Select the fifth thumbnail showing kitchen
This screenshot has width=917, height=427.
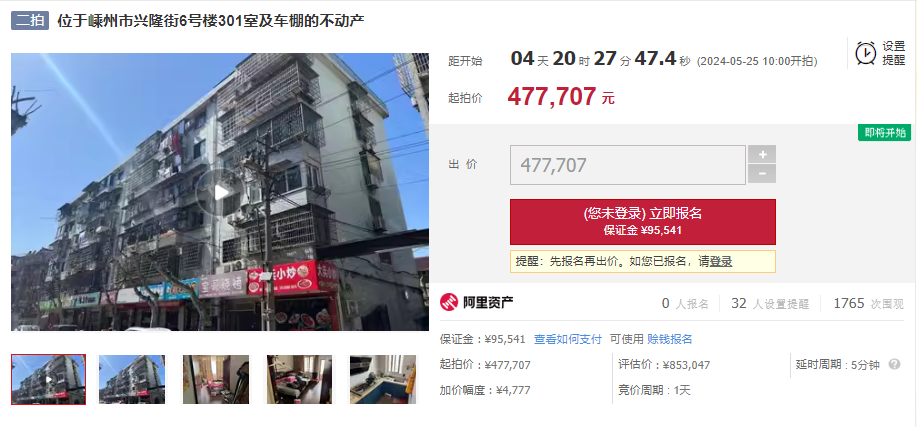pyautogui.click(x=383, y=379)
